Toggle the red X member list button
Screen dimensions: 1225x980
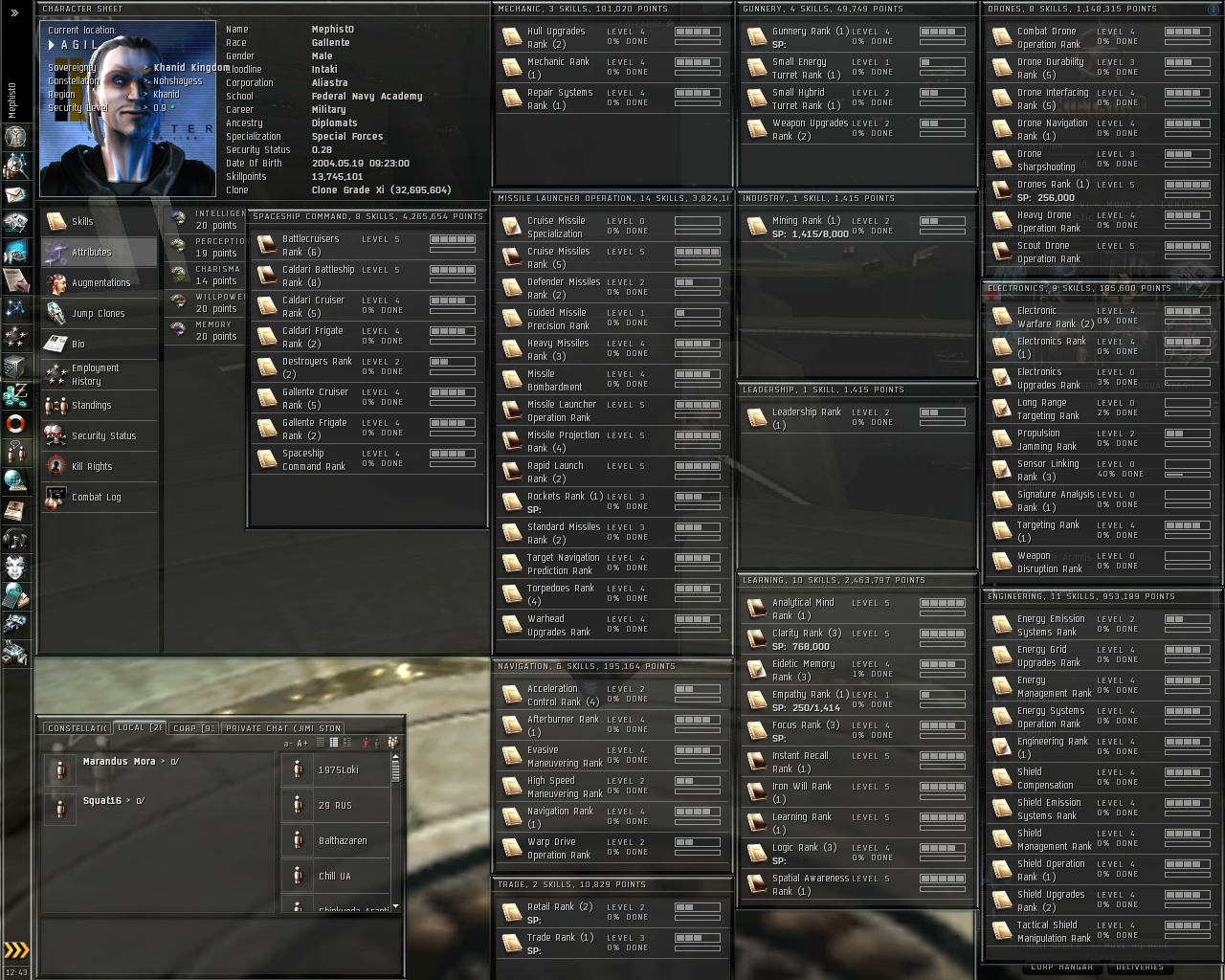pos(367,743)
